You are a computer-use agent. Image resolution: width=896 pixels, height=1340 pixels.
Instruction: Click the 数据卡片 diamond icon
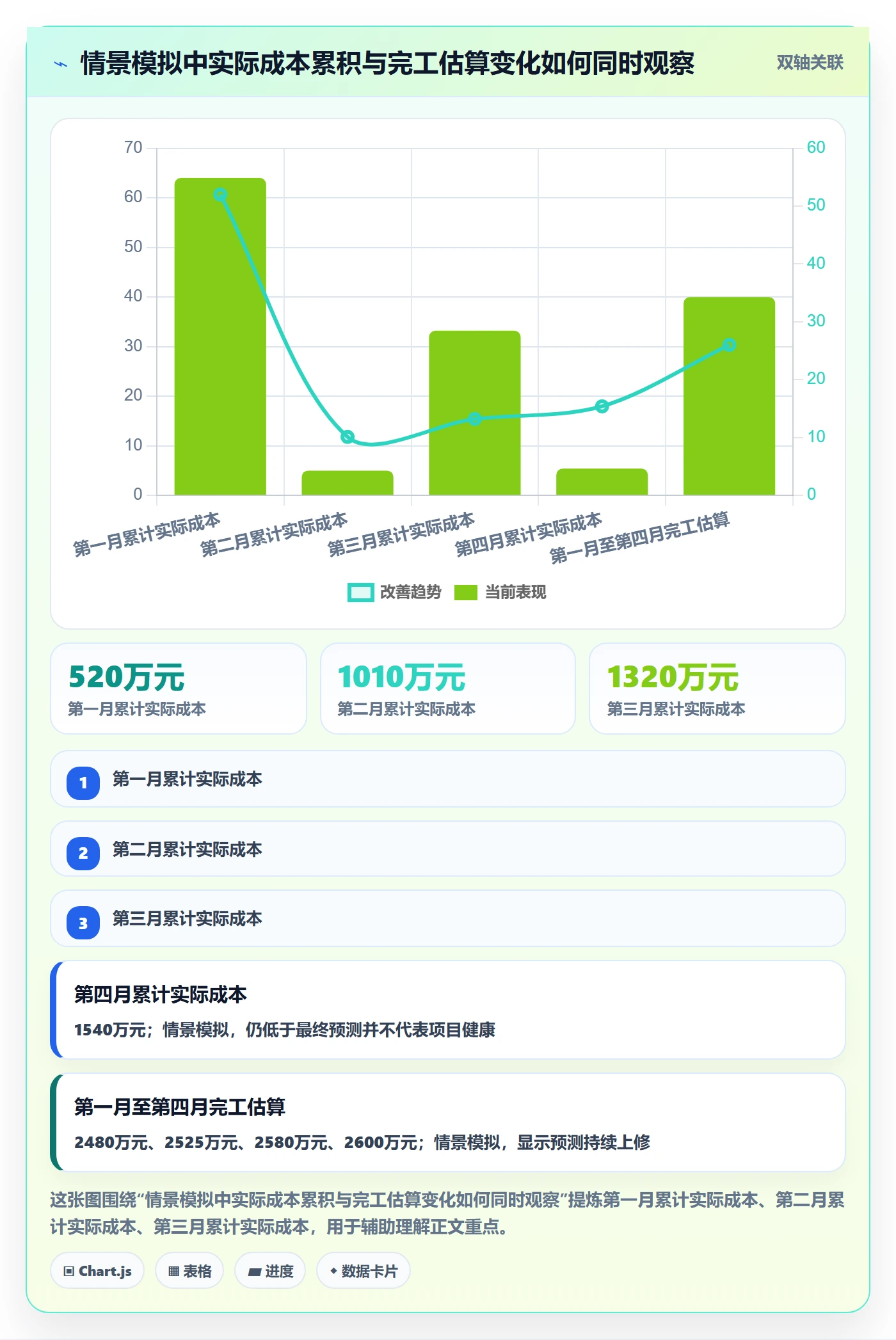coord(333,1271)
